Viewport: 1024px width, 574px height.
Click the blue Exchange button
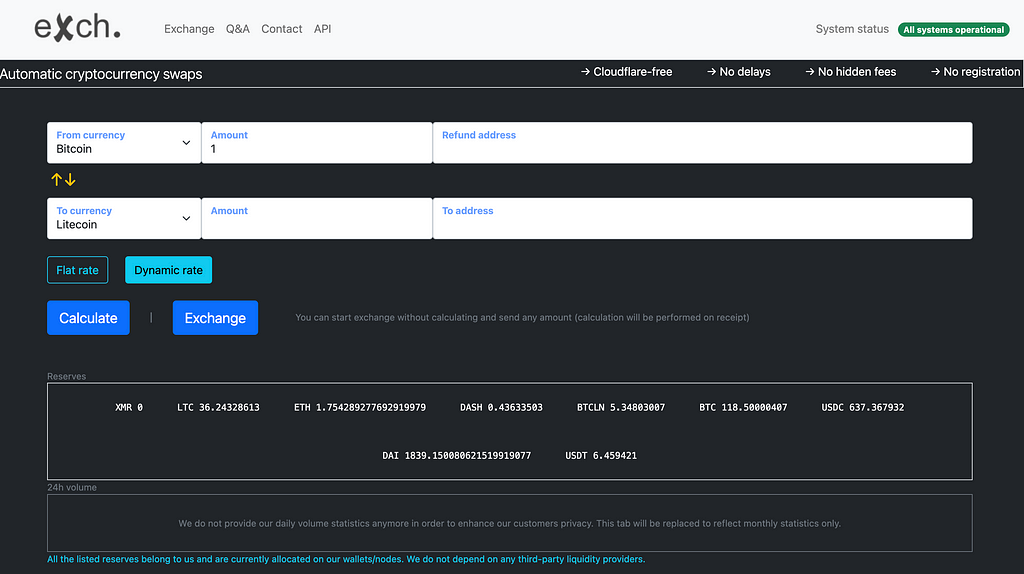tap(215, 317)
